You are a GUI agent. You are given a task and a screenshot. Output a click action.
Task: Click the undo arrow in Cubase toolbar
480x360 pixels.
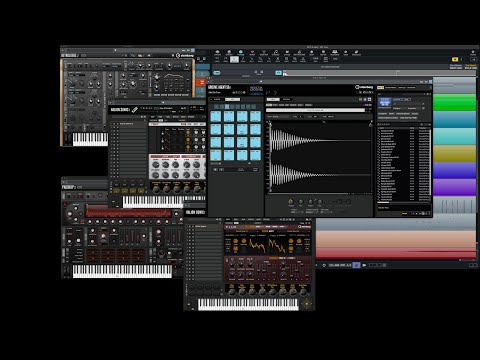pos(217,59)
